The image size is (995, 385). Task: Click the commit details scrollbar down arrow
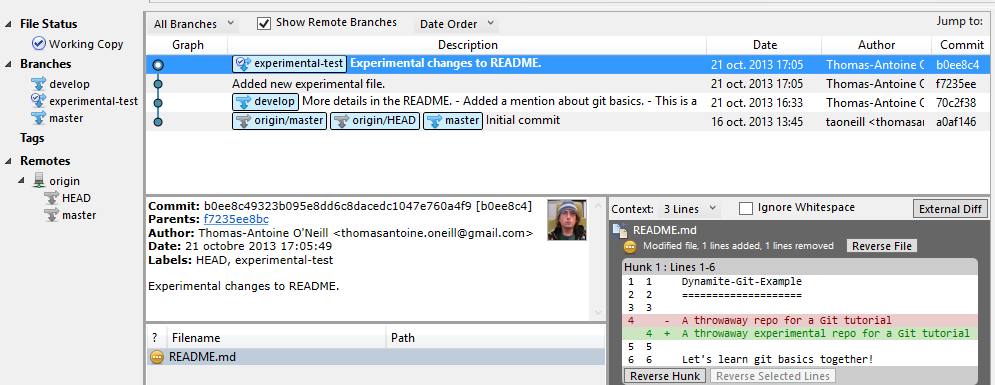click(x=598, y=313)
